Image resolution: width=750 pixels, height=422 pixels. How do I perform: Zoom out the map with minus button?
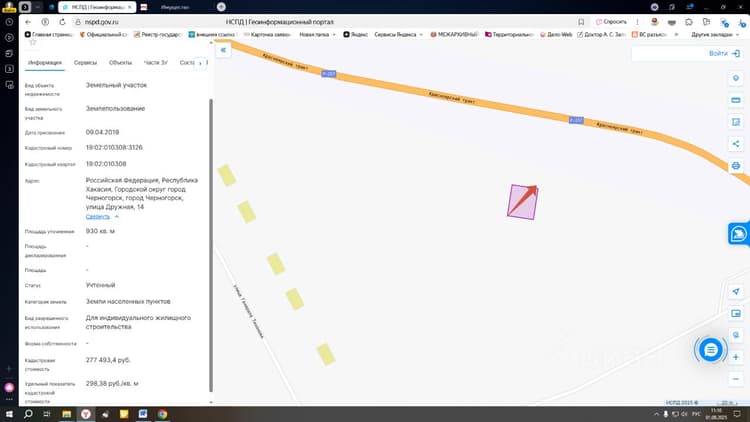[736, 379]
